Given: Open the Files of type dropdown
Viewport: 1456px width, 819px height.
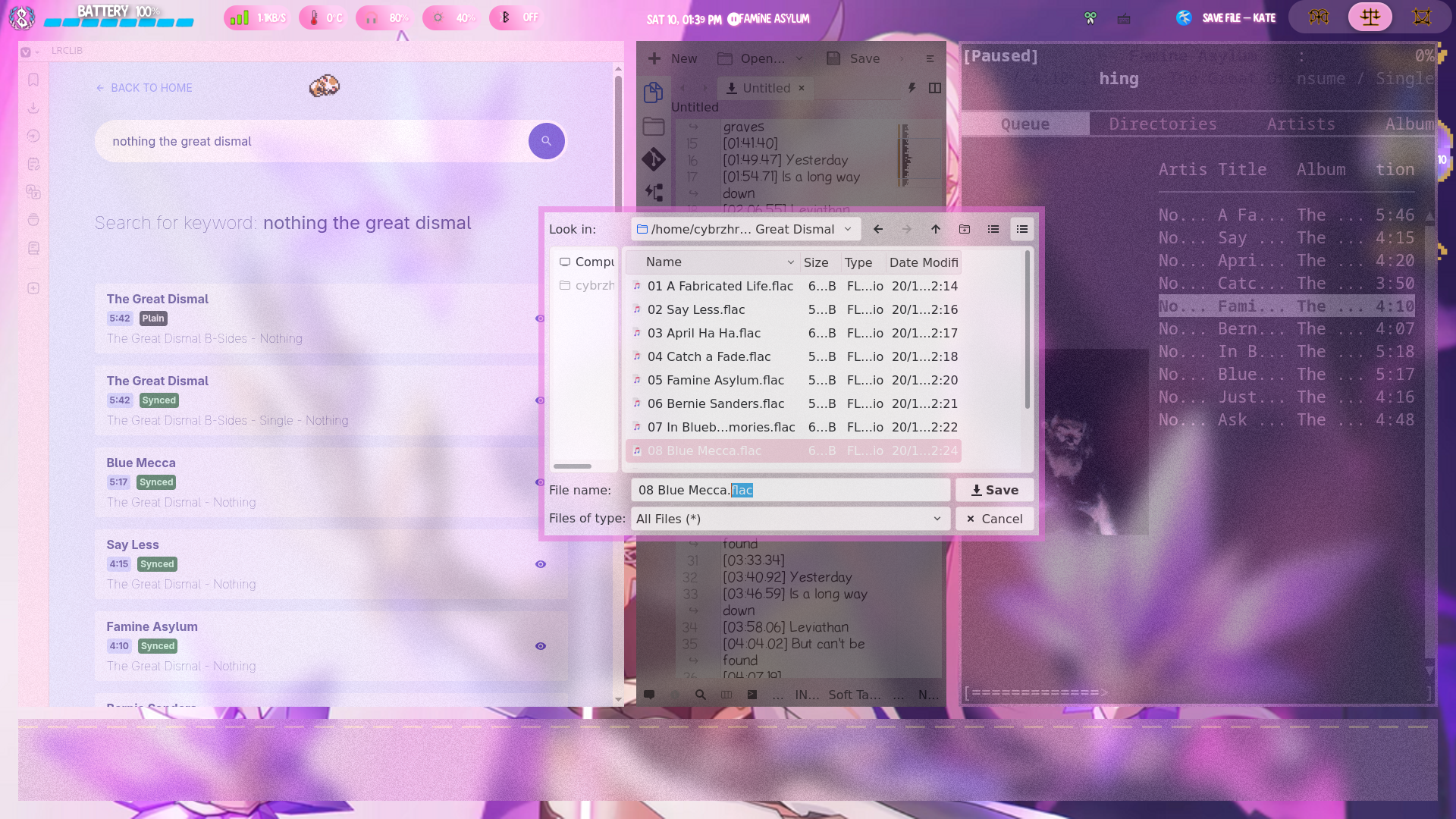Looking at the screenshot, I should pos(789,519).
